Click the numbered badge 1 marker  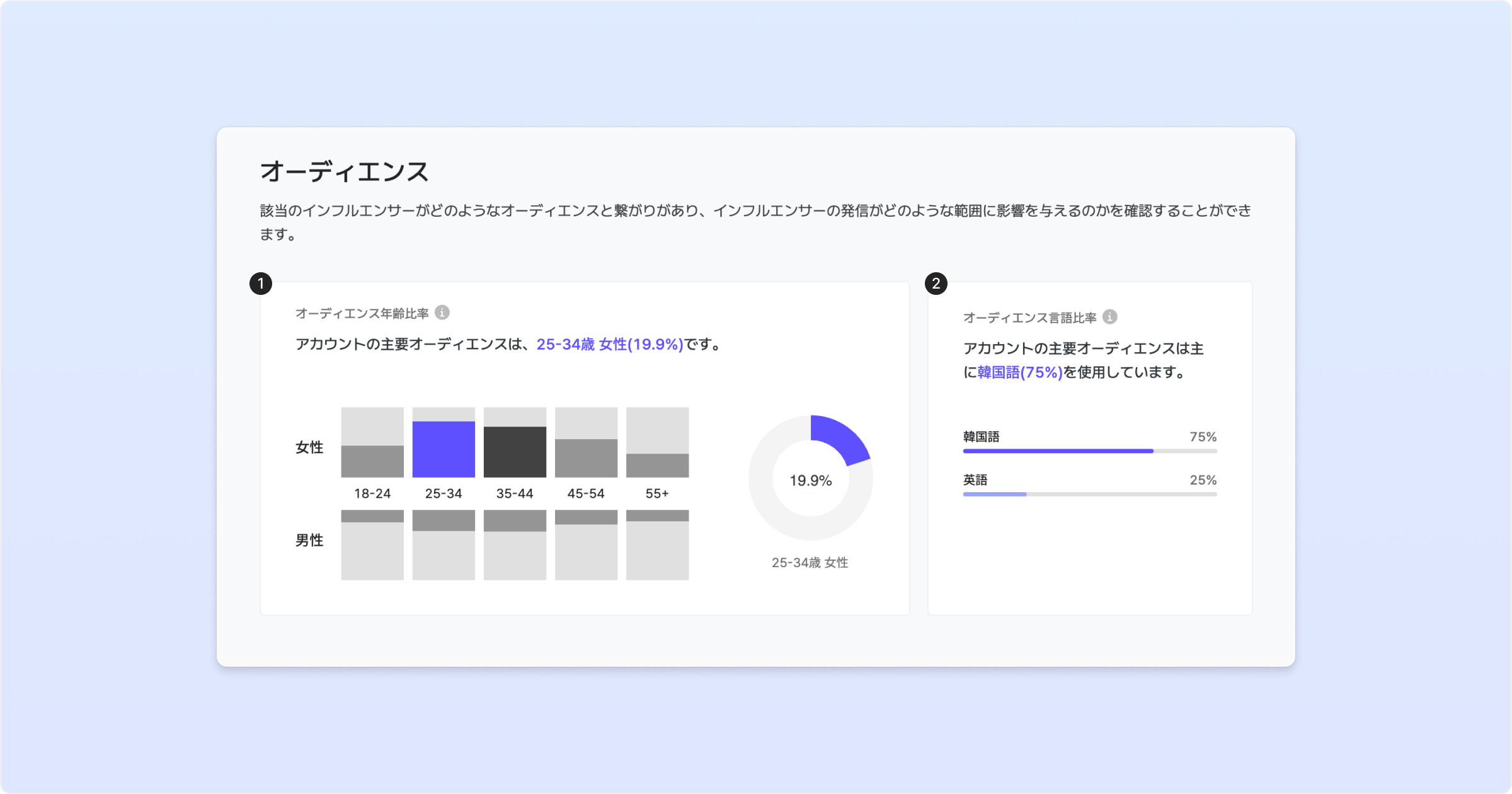(261, 284)
